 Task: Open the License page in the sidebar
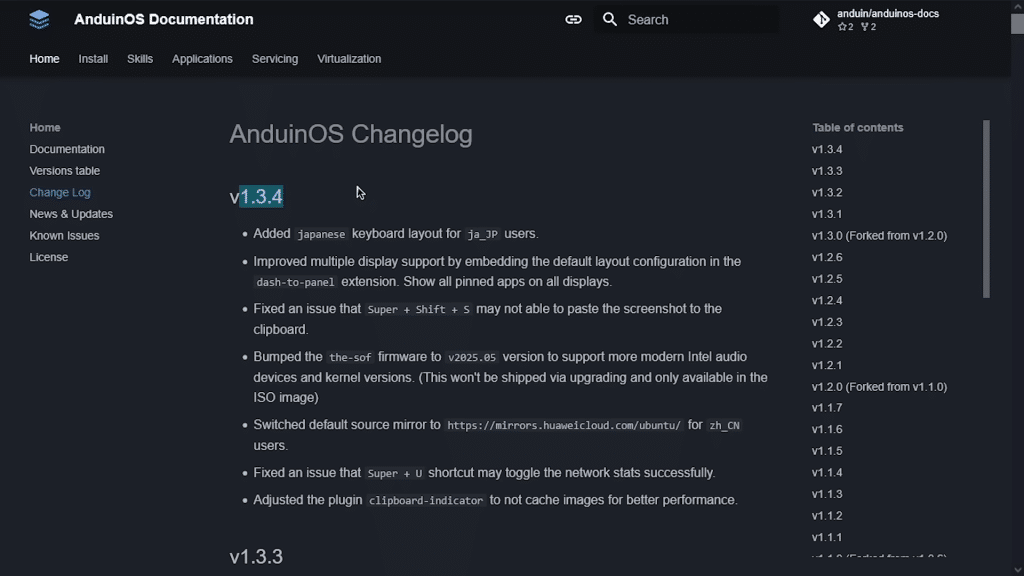click(x=48, y=256)
